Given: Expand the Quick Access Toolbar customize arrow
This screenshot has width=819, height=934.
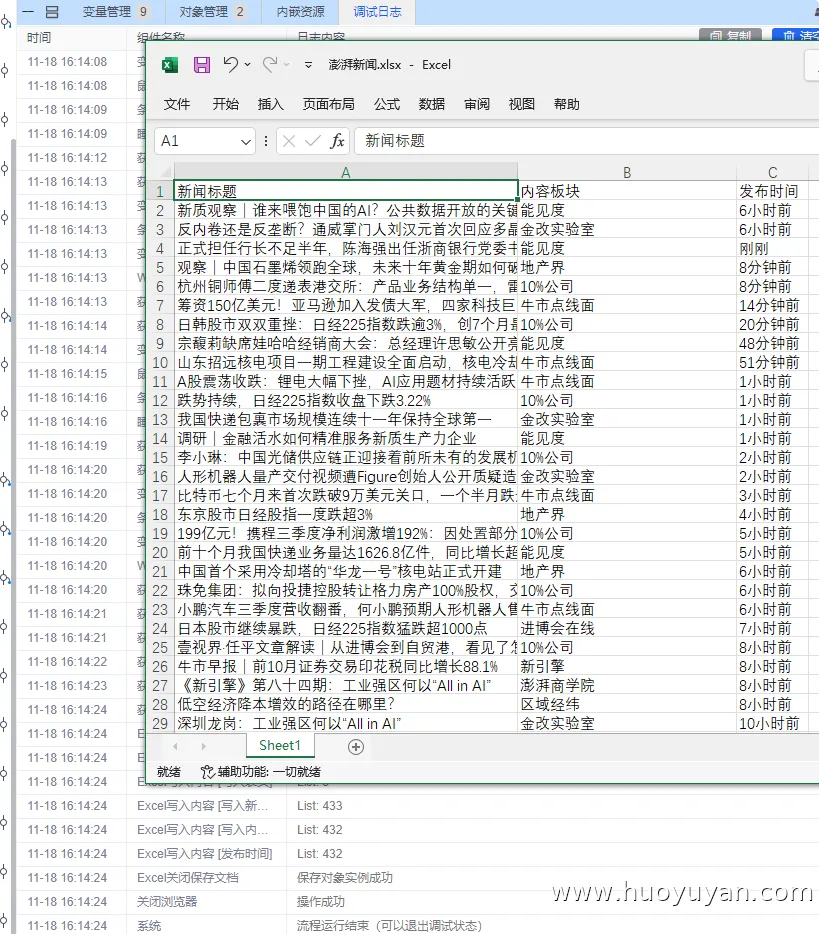Looking at the screenshot, I should pos(307,64).
